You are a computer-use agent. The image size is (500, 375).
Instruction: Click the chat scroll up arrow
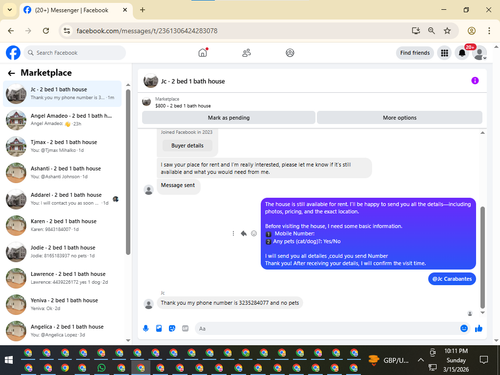[482, 133]
